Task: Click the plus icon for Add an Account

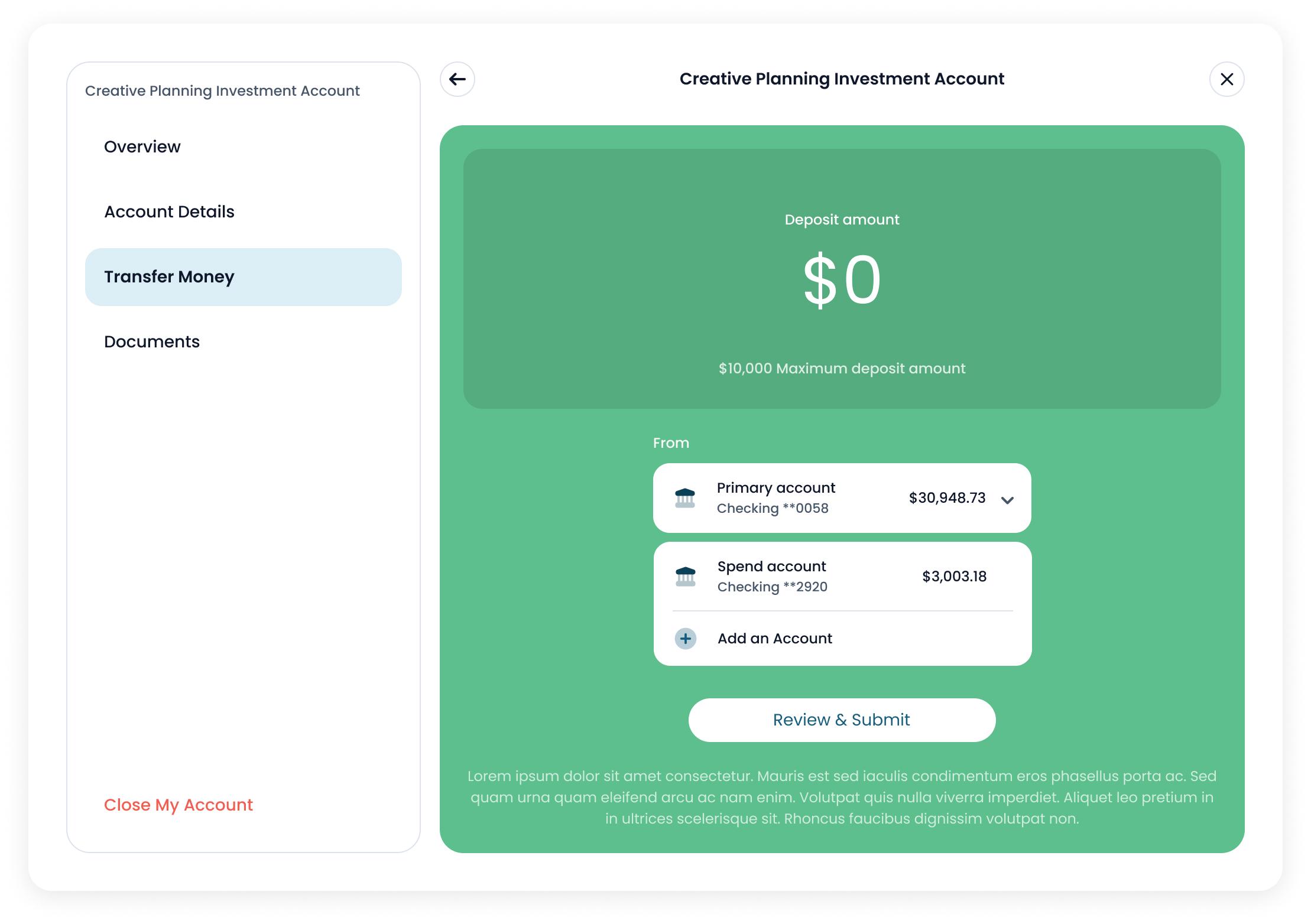Action: [685, 639]
